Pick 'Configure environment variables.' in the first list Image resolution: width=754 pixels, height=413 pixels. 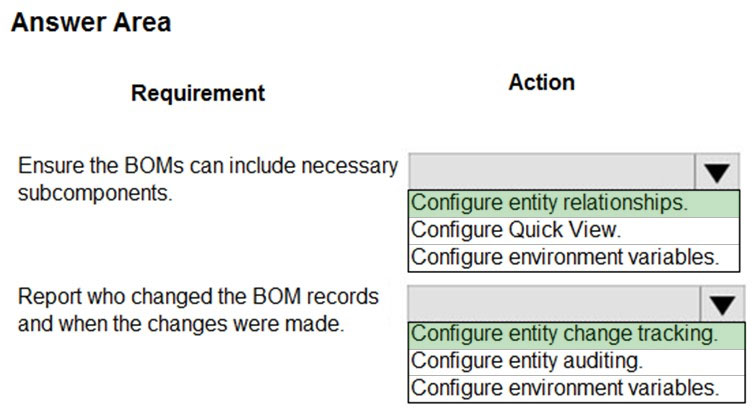(x=574, y=257)
